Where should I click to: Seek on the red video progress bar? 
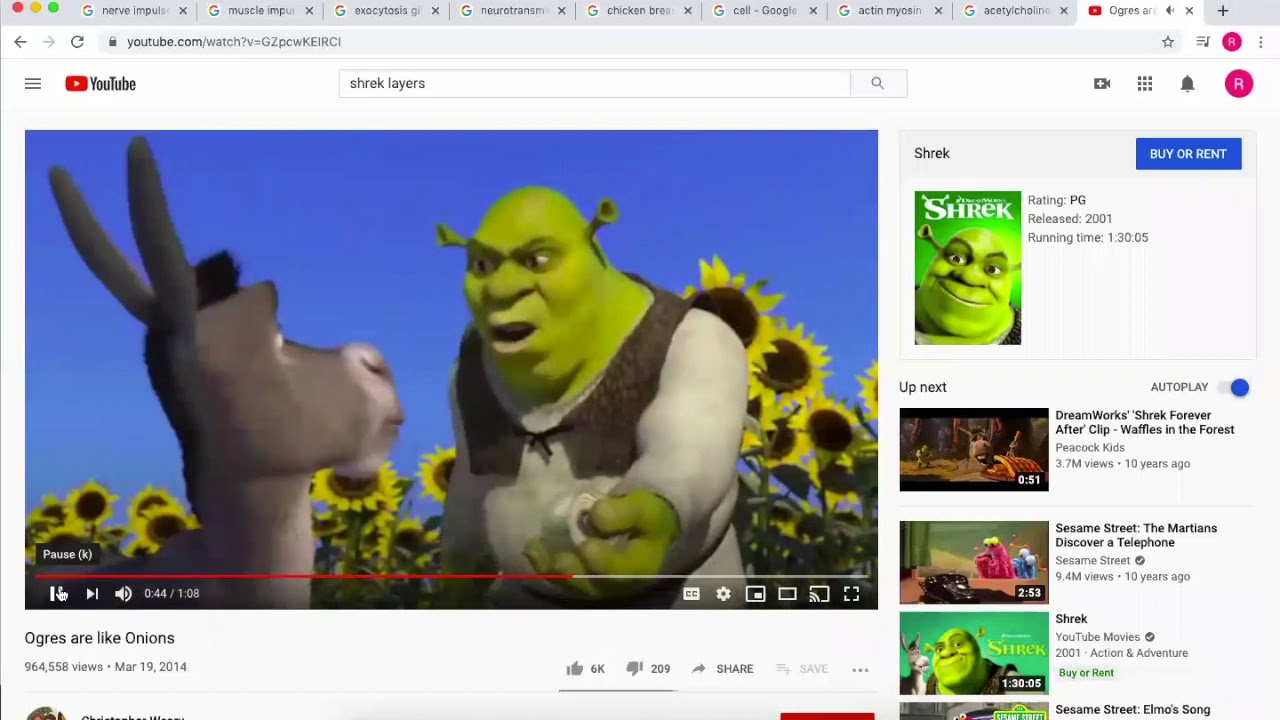tap(451, 576)
